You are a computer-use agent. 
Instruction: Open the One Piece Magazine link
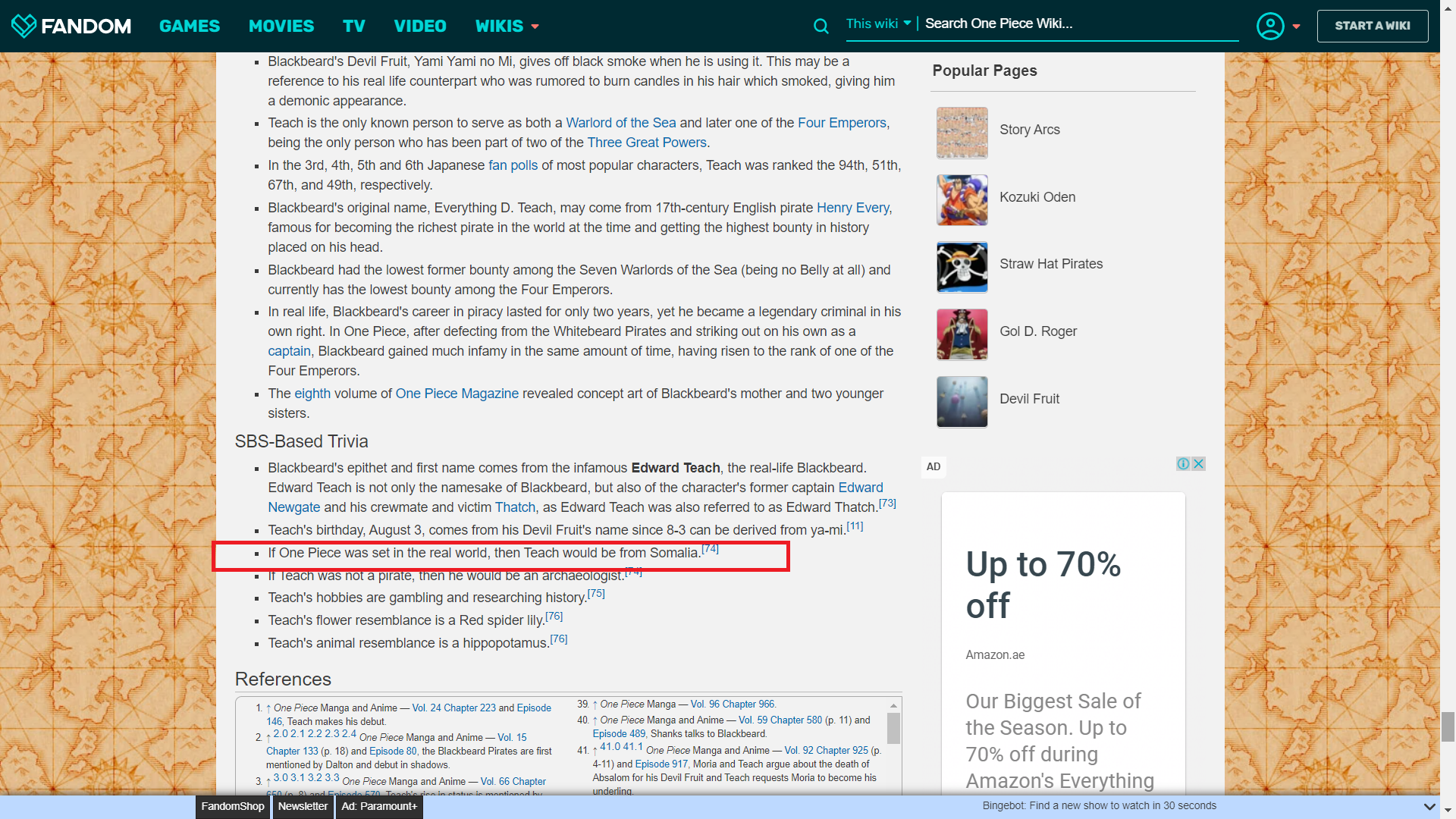[x=457, y=394]
